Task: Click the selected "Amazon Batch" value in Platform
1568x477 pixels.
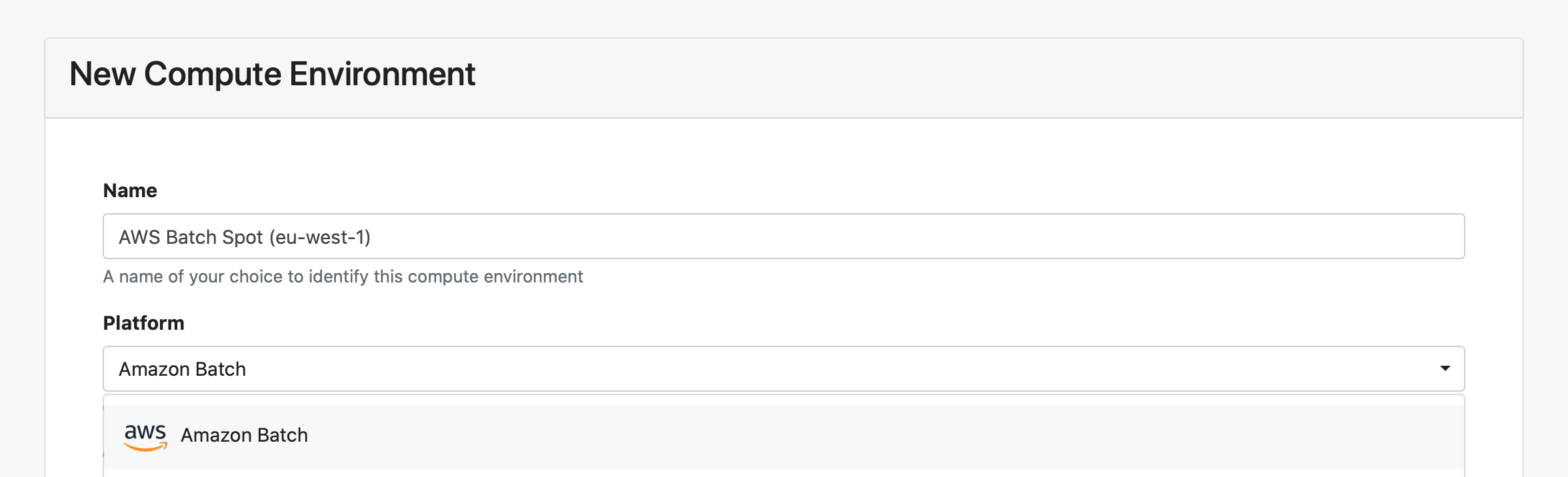Action: coord(182,369)
